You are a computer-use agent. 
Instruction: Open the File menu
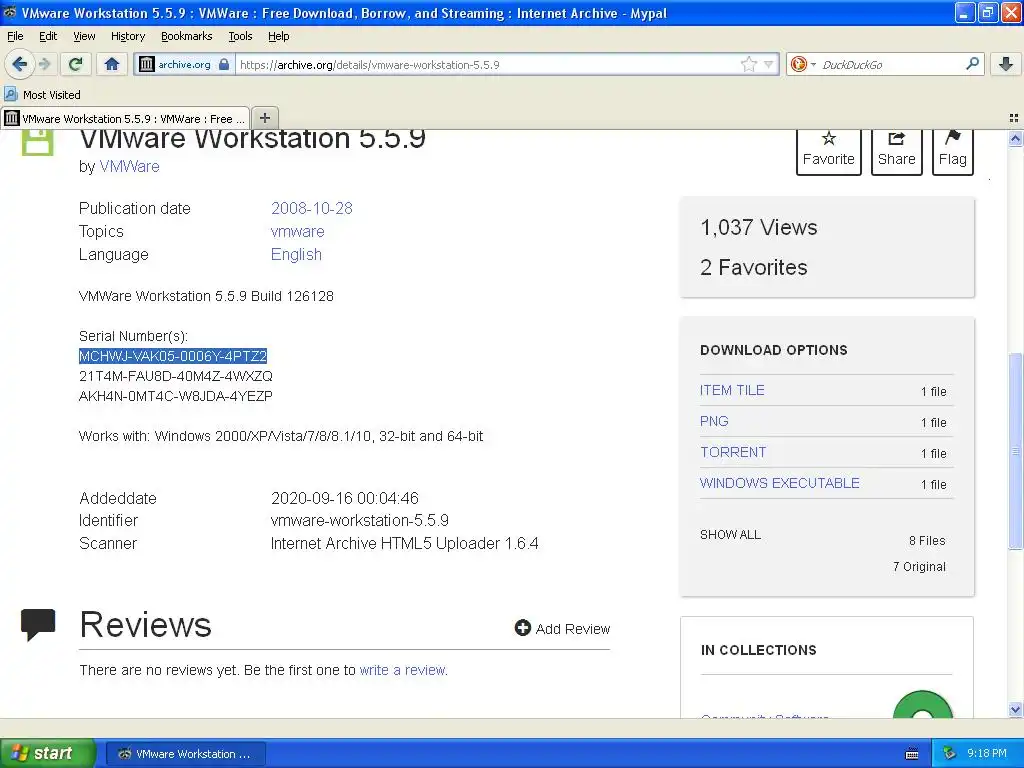tap(15, 36)
